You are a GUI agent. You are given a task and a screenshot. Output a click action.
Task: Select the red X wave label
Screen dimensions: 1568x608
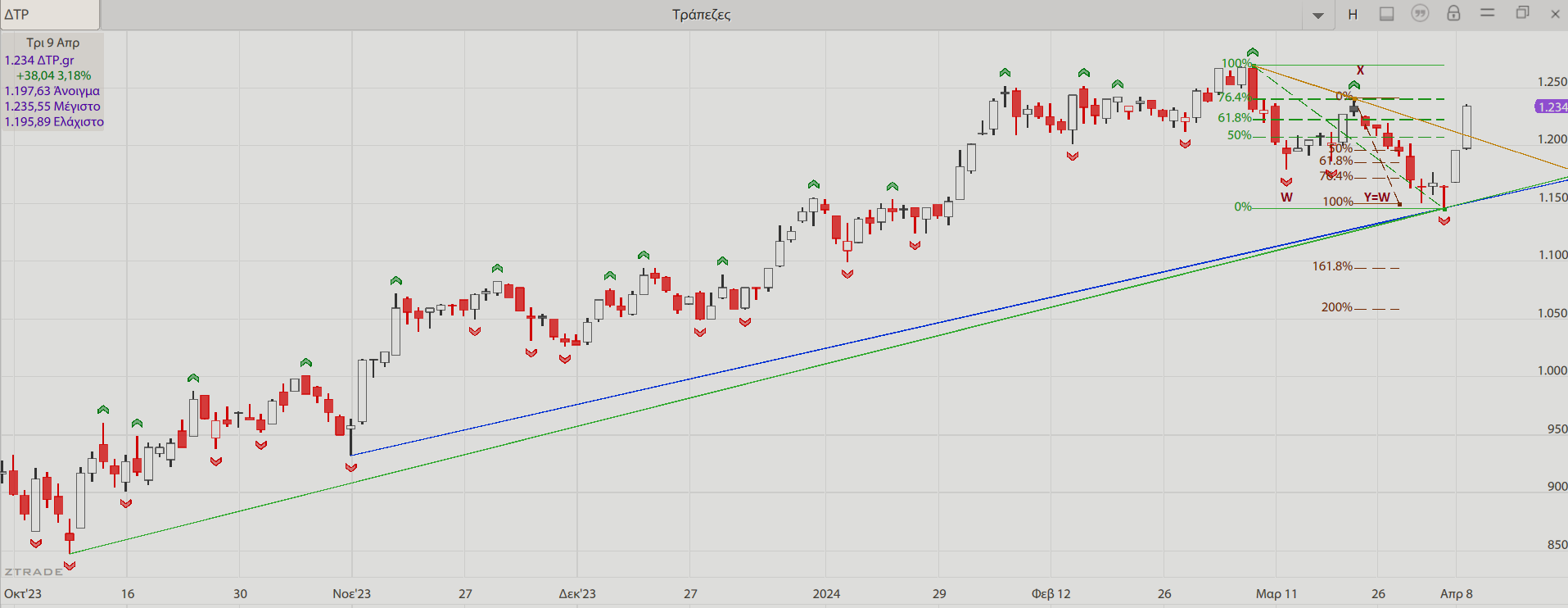pos(1360,70)
